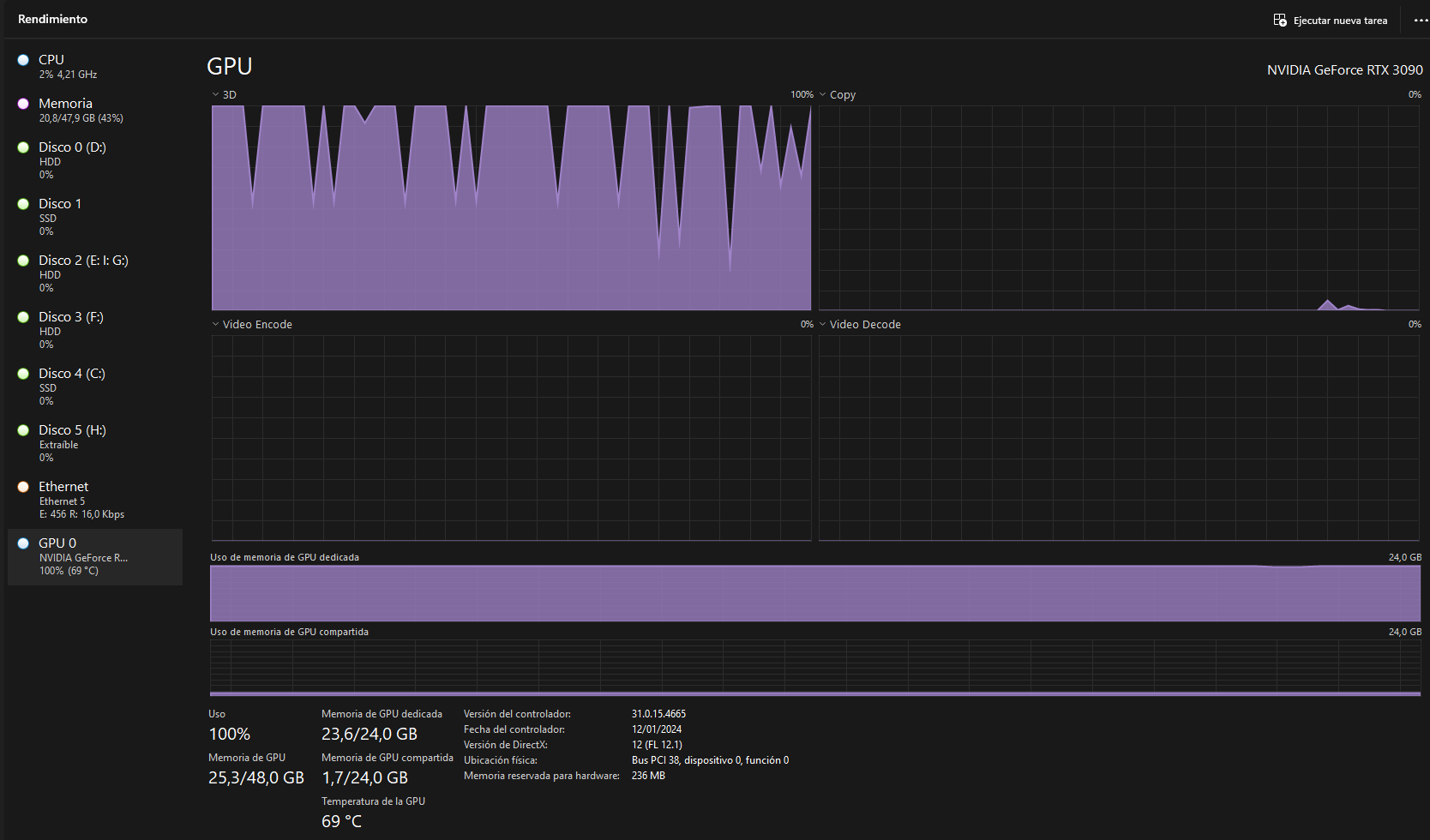The width and height of the screenshot is (1430, 840).
Task: Open the three-dot more options menu
Action: coord(1421,20)
